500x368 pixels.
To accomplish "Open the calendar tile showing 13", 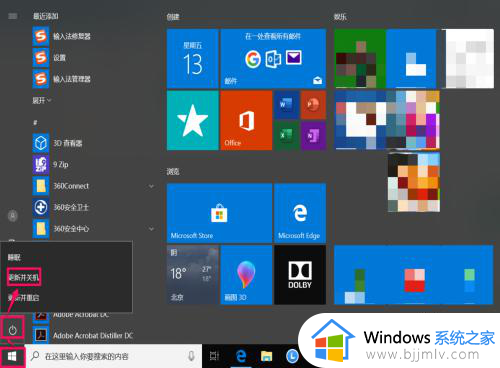I will 193,58.
